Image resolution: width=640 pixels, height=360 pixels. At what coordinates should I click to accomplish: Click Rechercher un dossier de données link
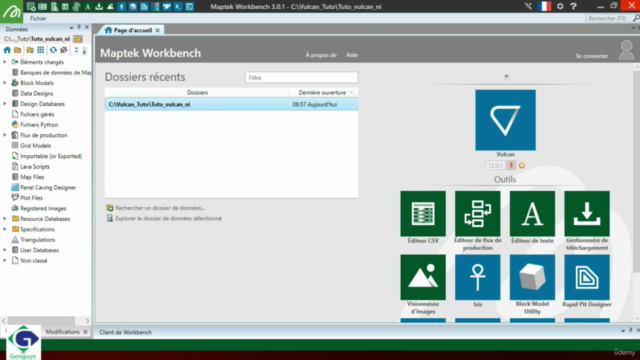160,208
